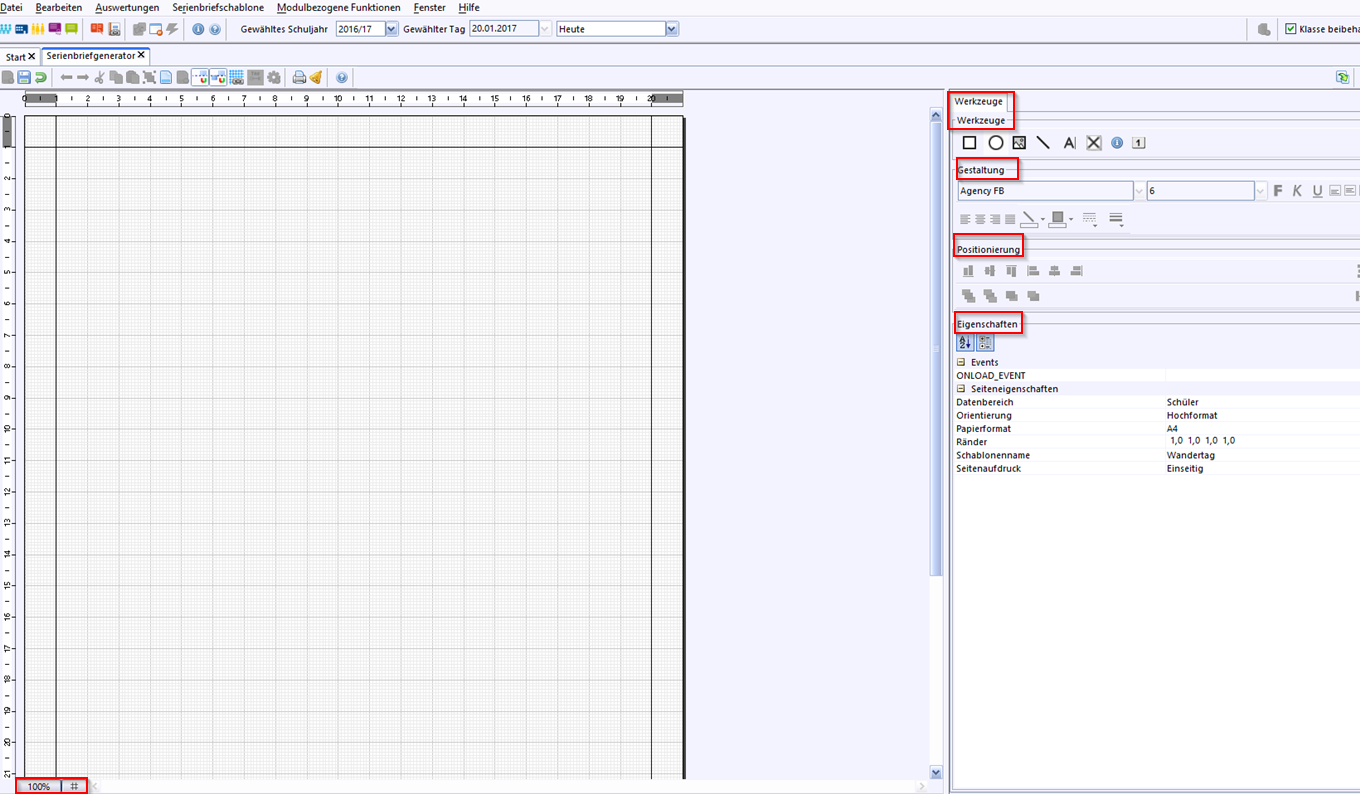Open the Heute dropdown
This screenshot has height=794, width=1360.
coord(672,29)
